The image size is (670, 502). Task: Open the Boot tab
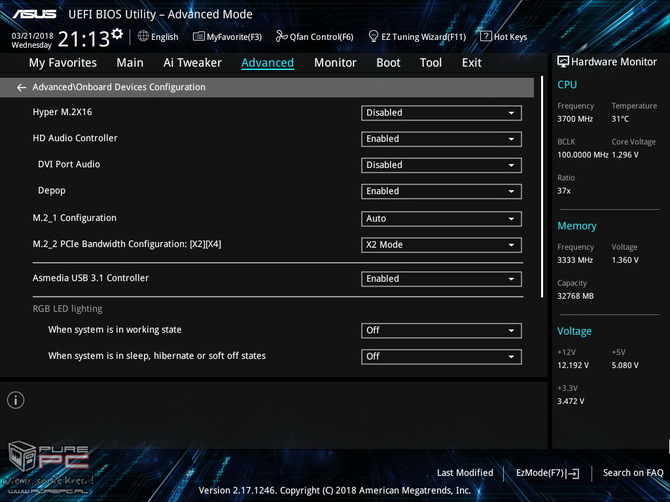coord(388,63)
